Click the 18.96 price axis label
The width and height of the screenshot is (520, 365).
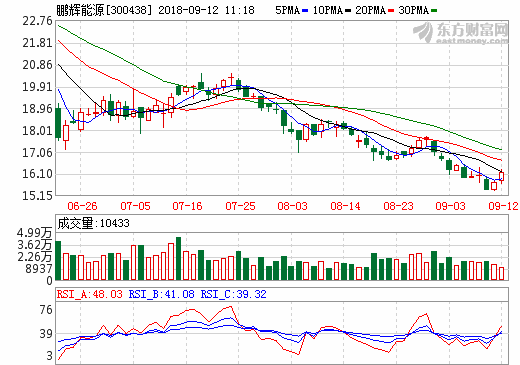click(38, 109)
